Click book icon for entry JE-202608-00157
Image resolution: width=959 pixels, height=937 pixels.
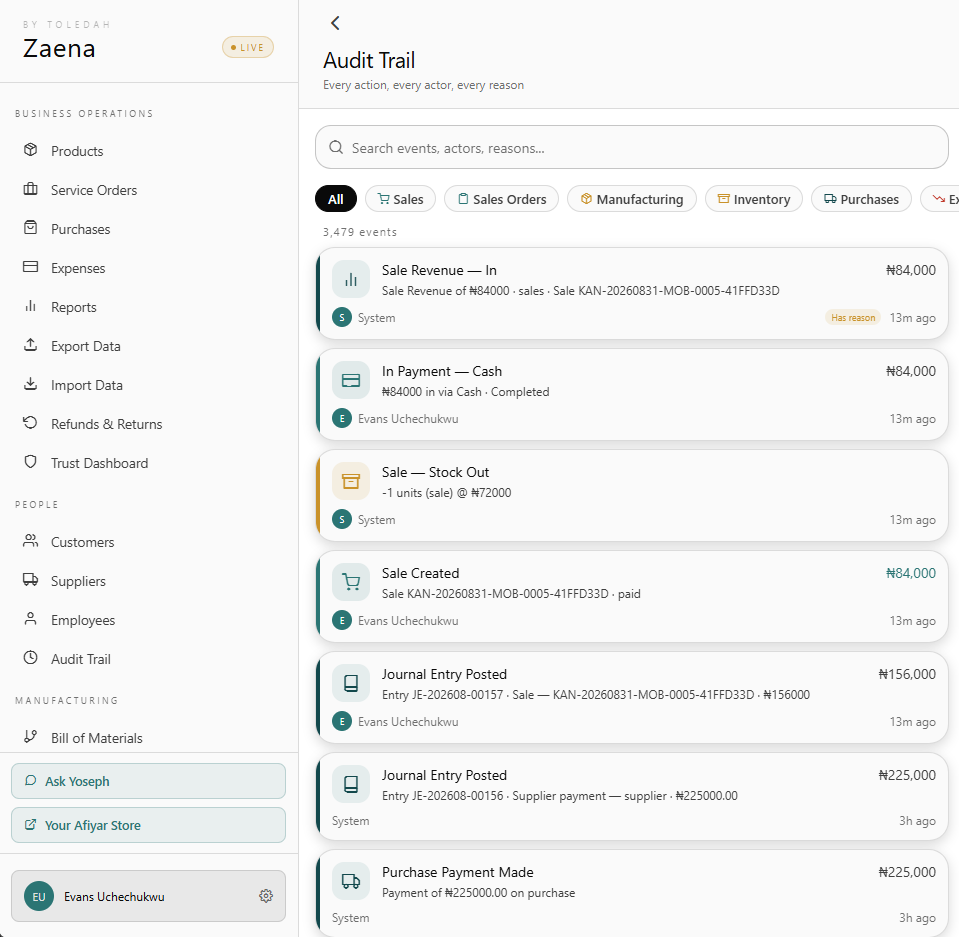tap(351, 683)
